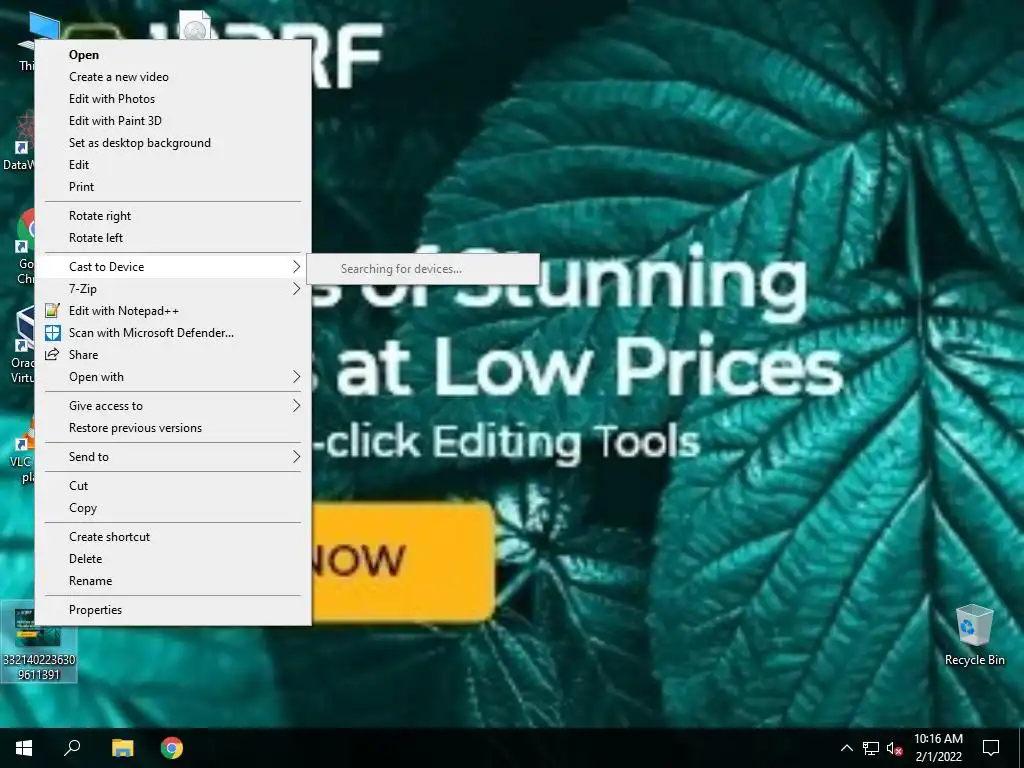The width and height of the screenshot is (1024, 768).
Task: Choose Create a new video
Action: click(173, 77)
